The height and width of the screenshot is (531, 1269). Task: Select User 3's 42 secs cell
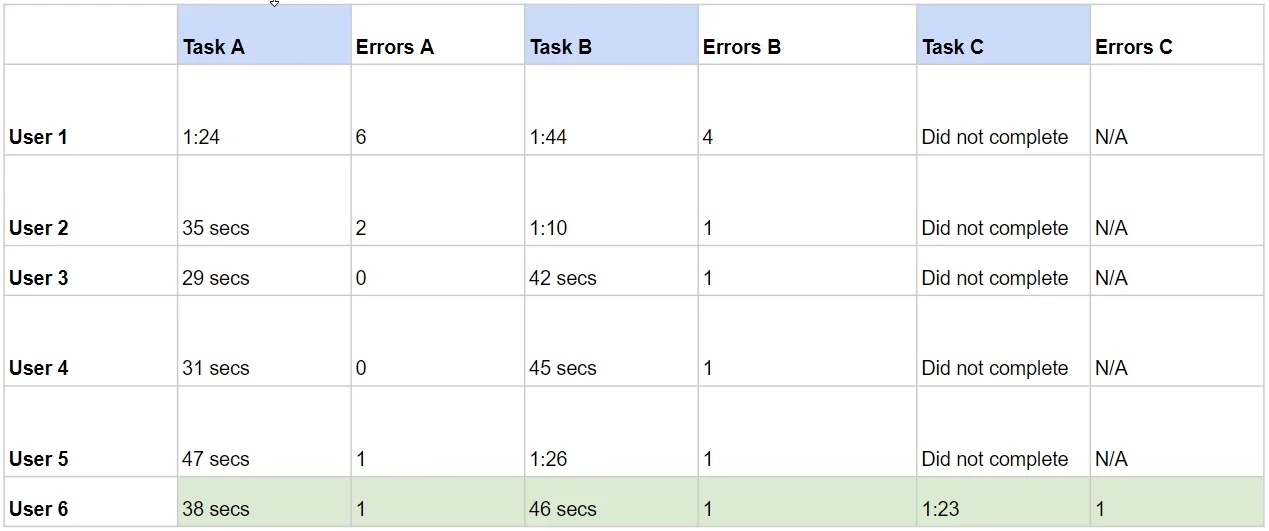pyautogui.click(x=611, y=271)
